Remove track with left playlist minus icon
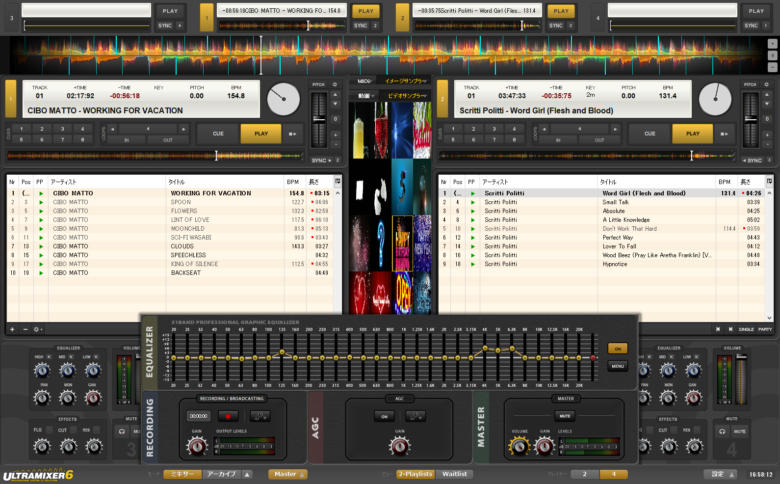Viewport: 780px width, 484px height. [25, 329]
